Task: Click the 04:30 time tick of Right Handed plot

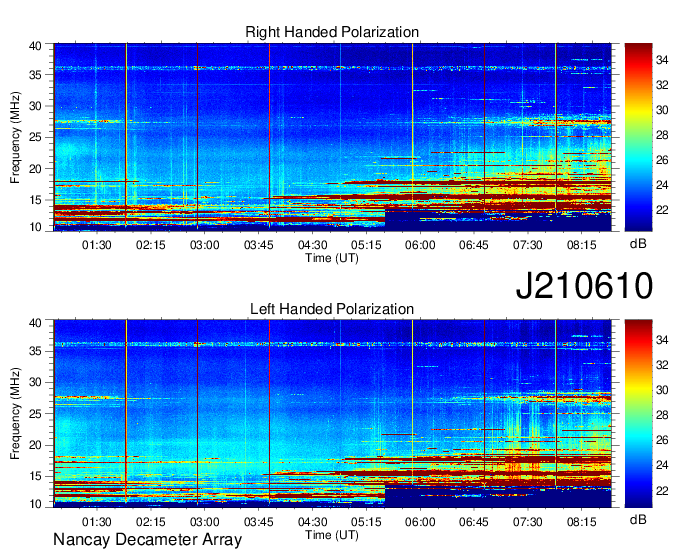Action: [312, 245]
